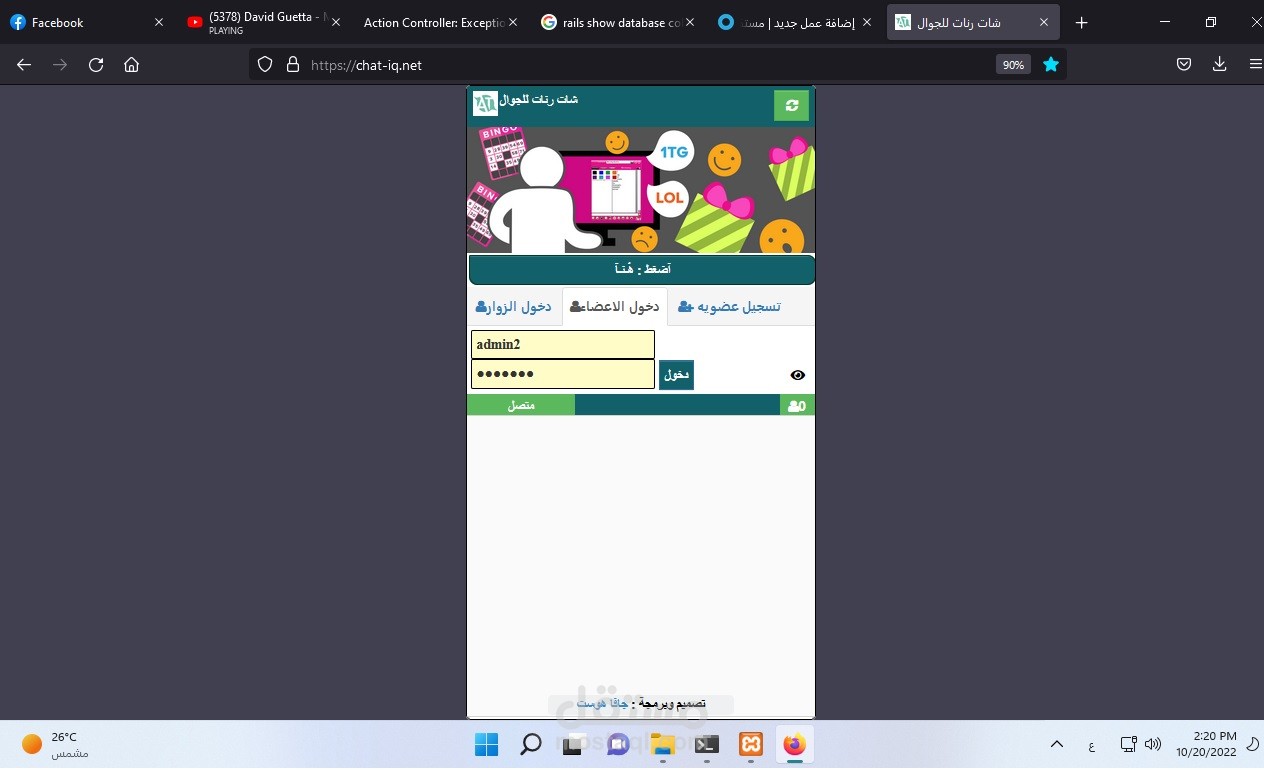Reveal the password with the eye toggle

797,375
